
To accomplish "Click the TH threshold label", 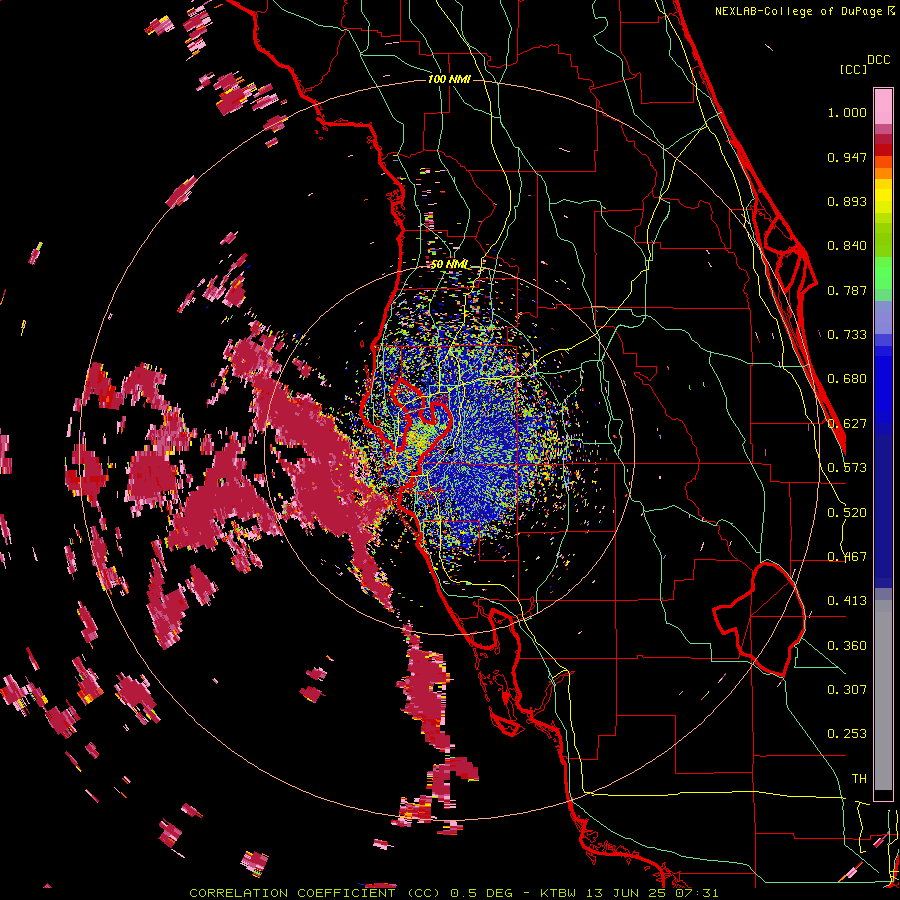I will coord(859,778).
